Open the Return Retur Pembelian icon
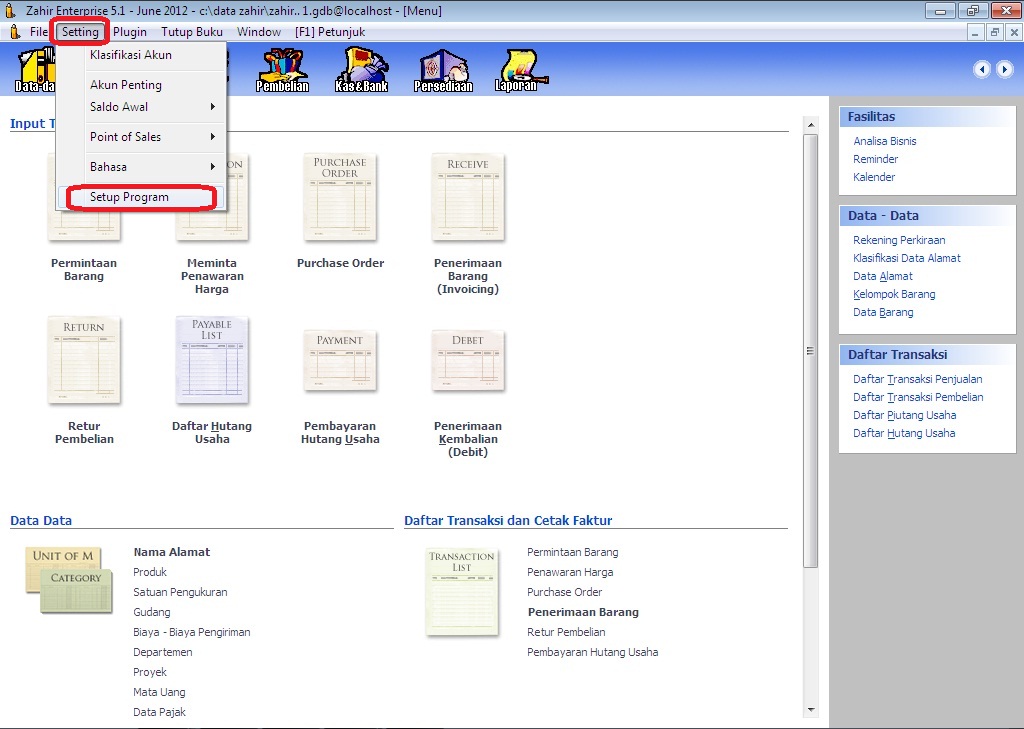The height and width of the screenshot is (729, 1024). 84,360
